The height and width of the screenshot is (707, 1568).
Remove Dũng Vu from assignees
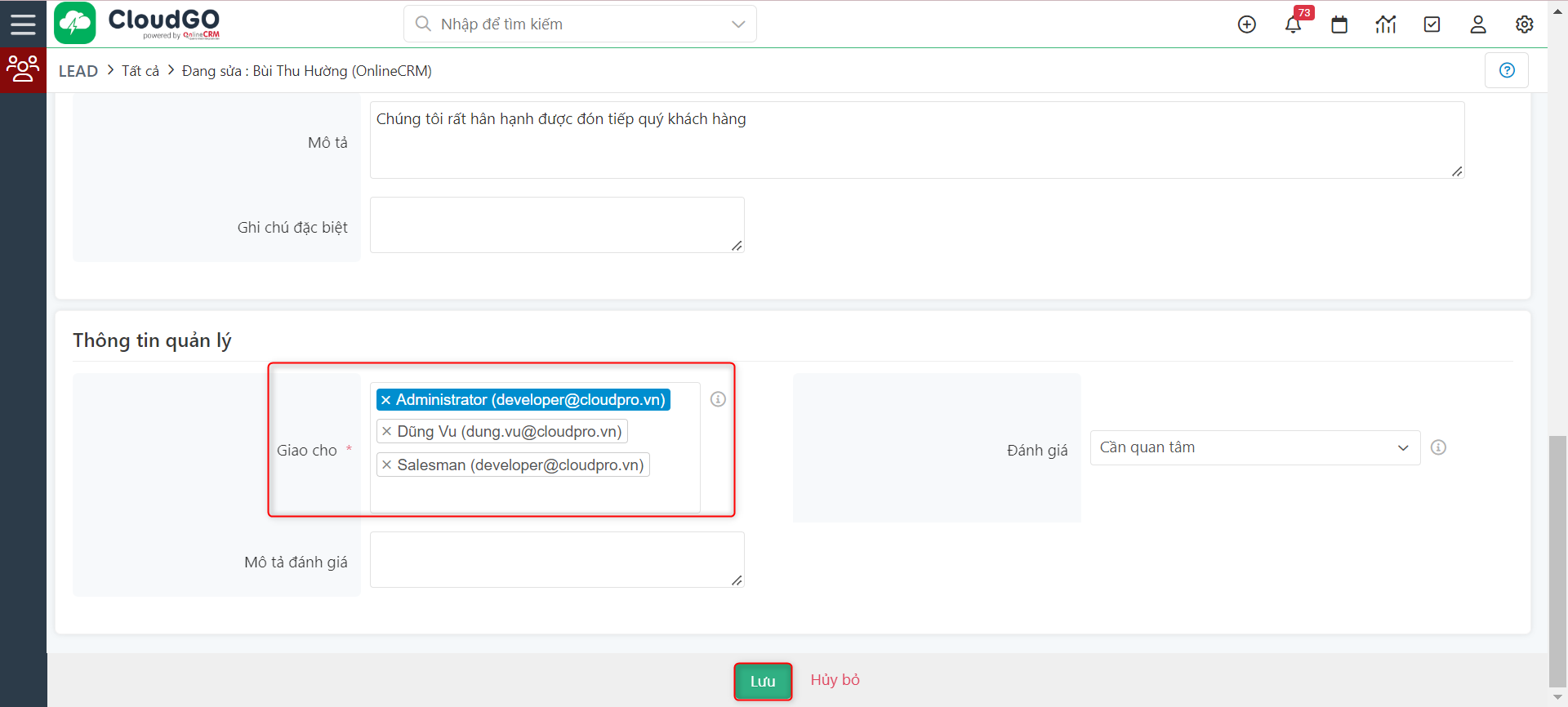[x=387, y=432]
